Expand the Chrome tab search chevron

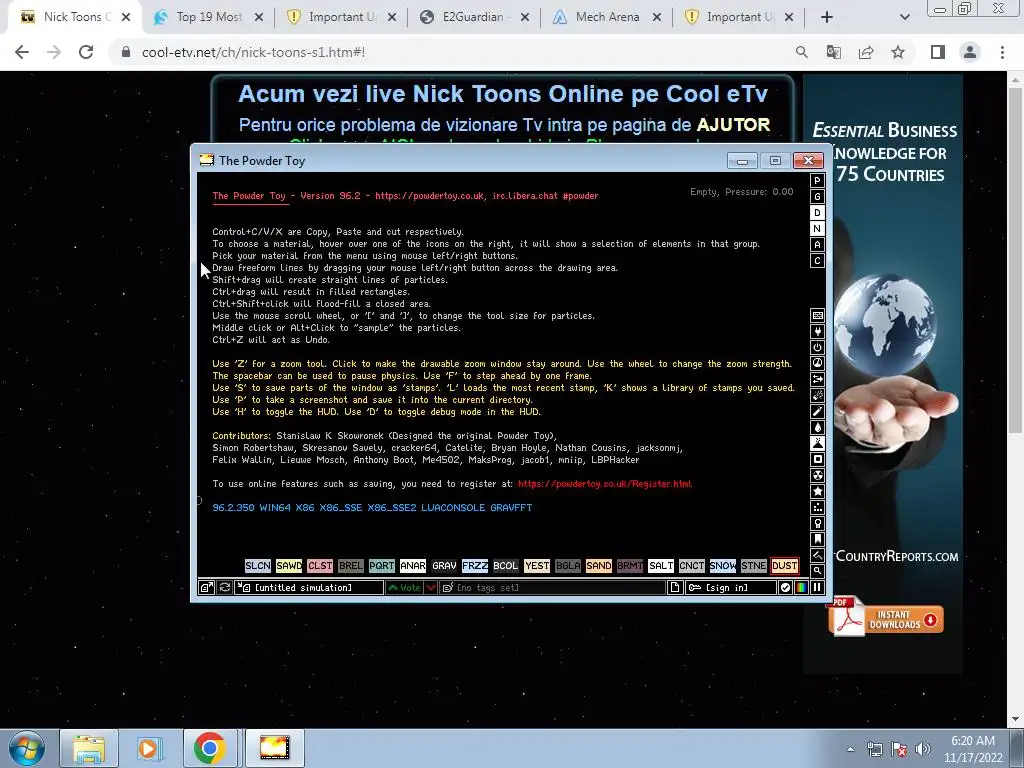coord(904,17)
